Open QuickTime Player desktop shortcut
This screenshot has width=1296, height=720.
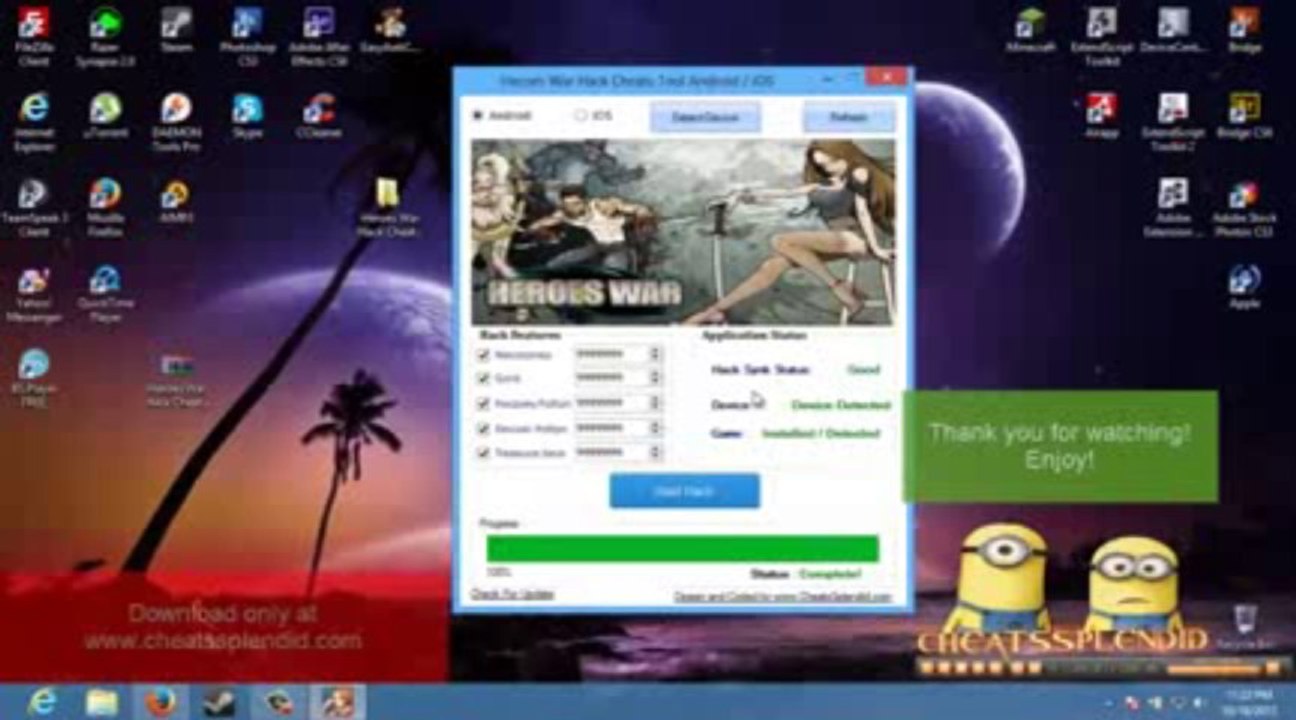click(x=104, y=294)
